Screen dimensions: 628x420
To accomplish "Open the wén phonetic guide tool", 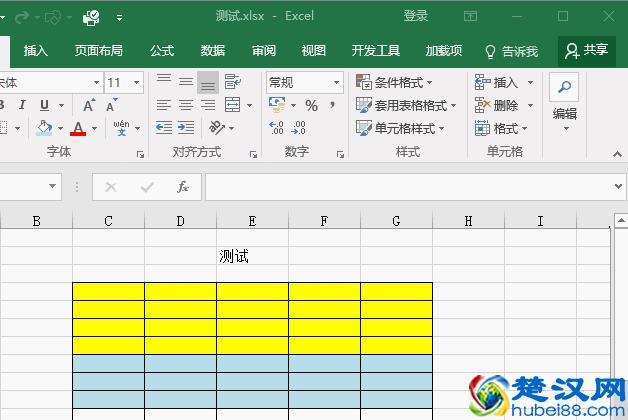I will coord(121,128).
